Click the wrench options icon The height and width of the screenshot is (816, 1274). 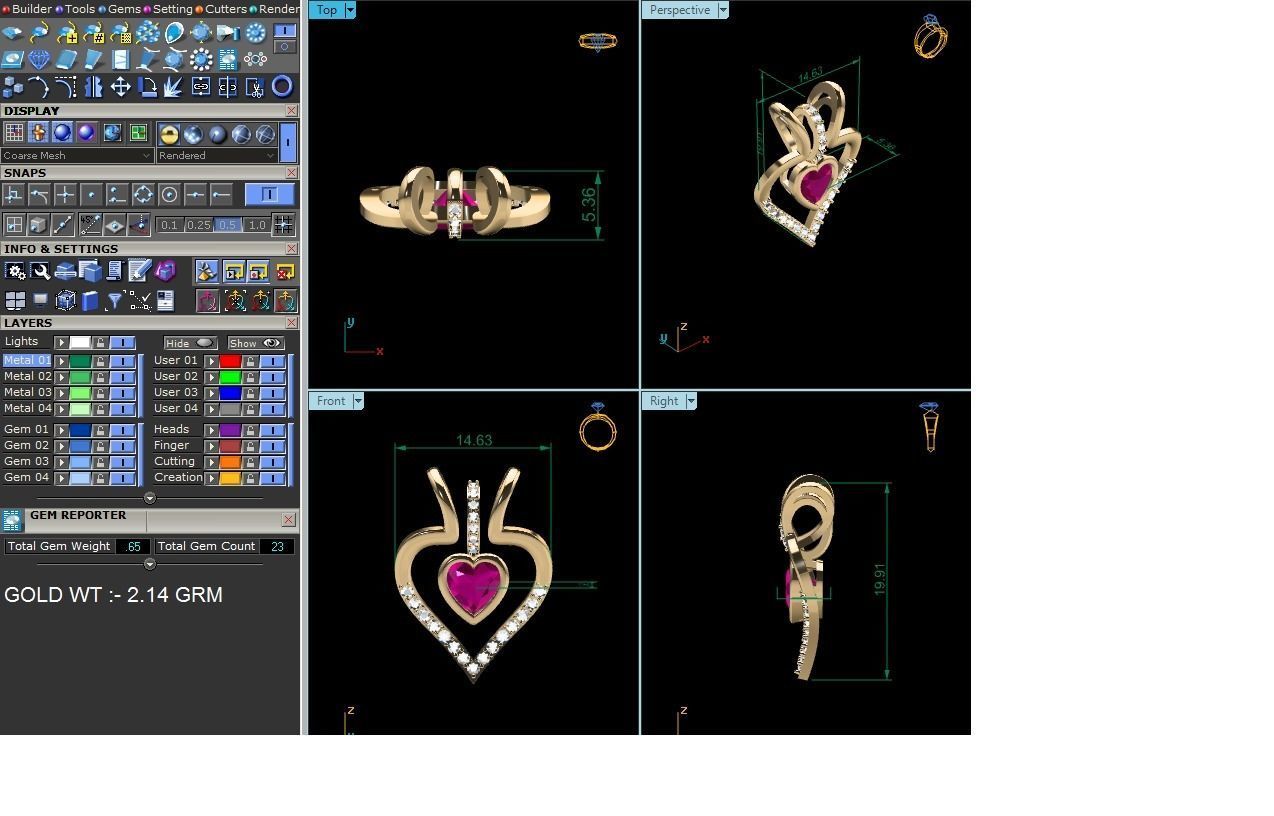point(40,271)
